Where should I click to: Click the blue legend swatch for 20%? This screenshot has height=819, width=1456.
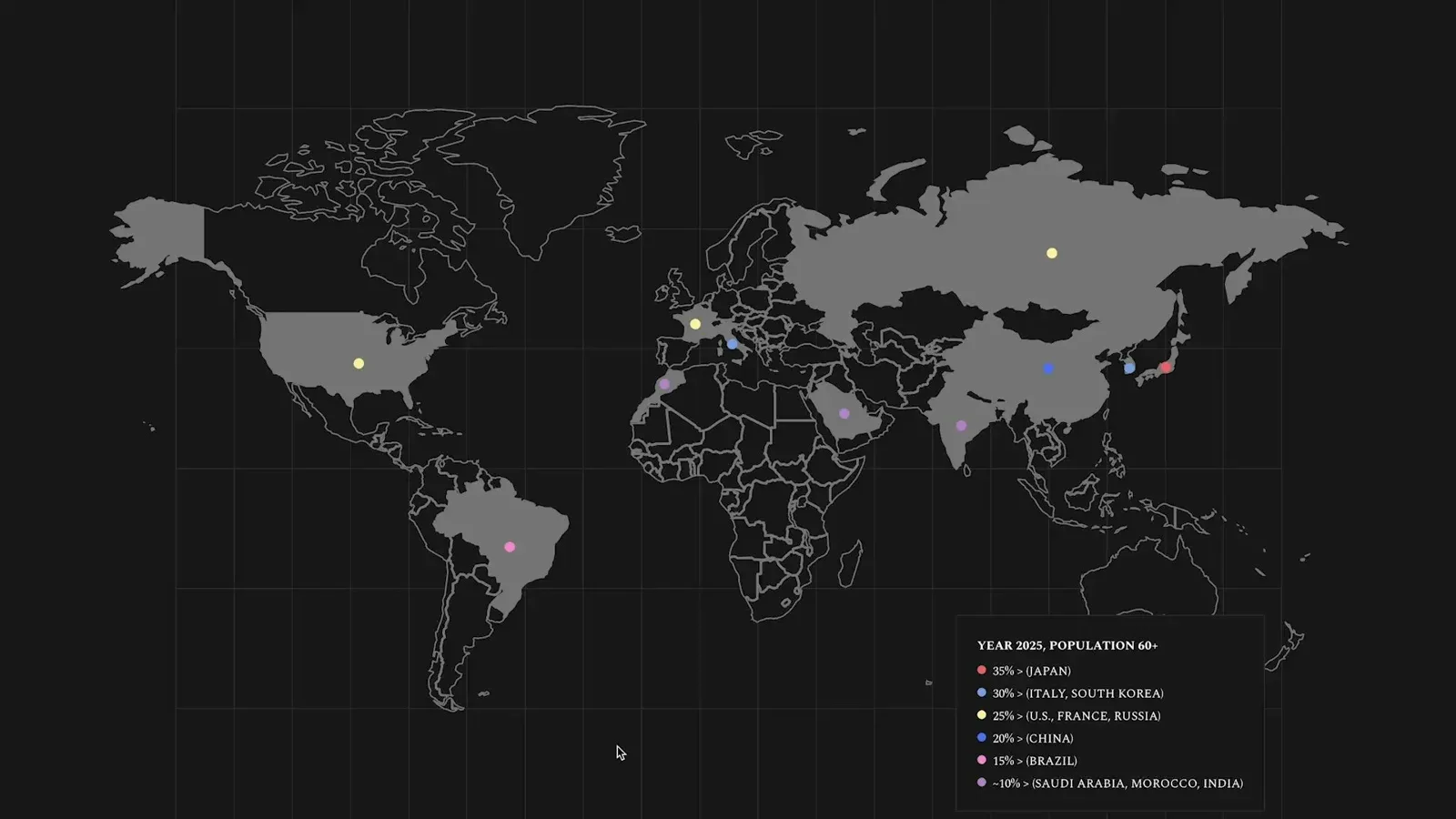pyautogui.click(x=982, y=737)
